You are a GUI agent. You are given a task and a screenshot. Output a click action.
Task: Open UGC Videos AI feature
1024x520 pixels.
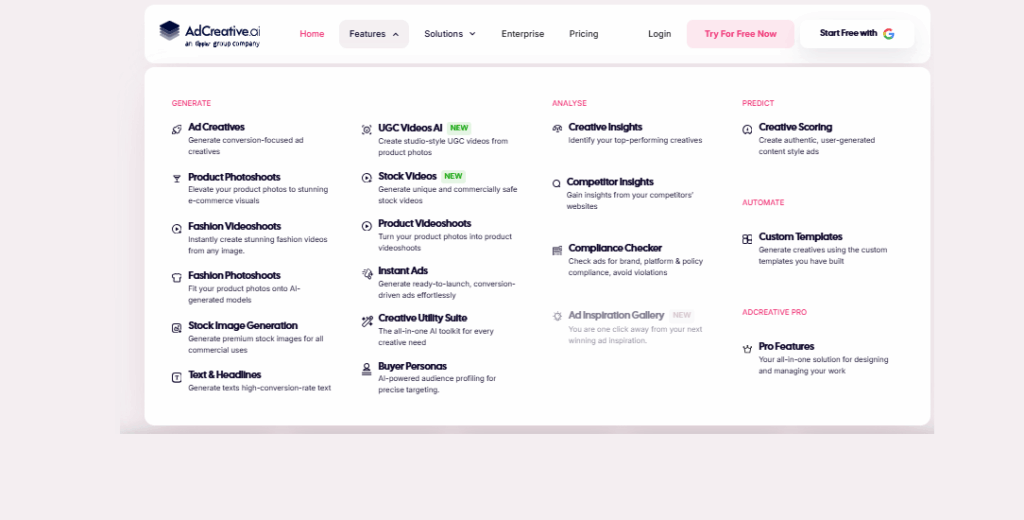tap(410, 128)
